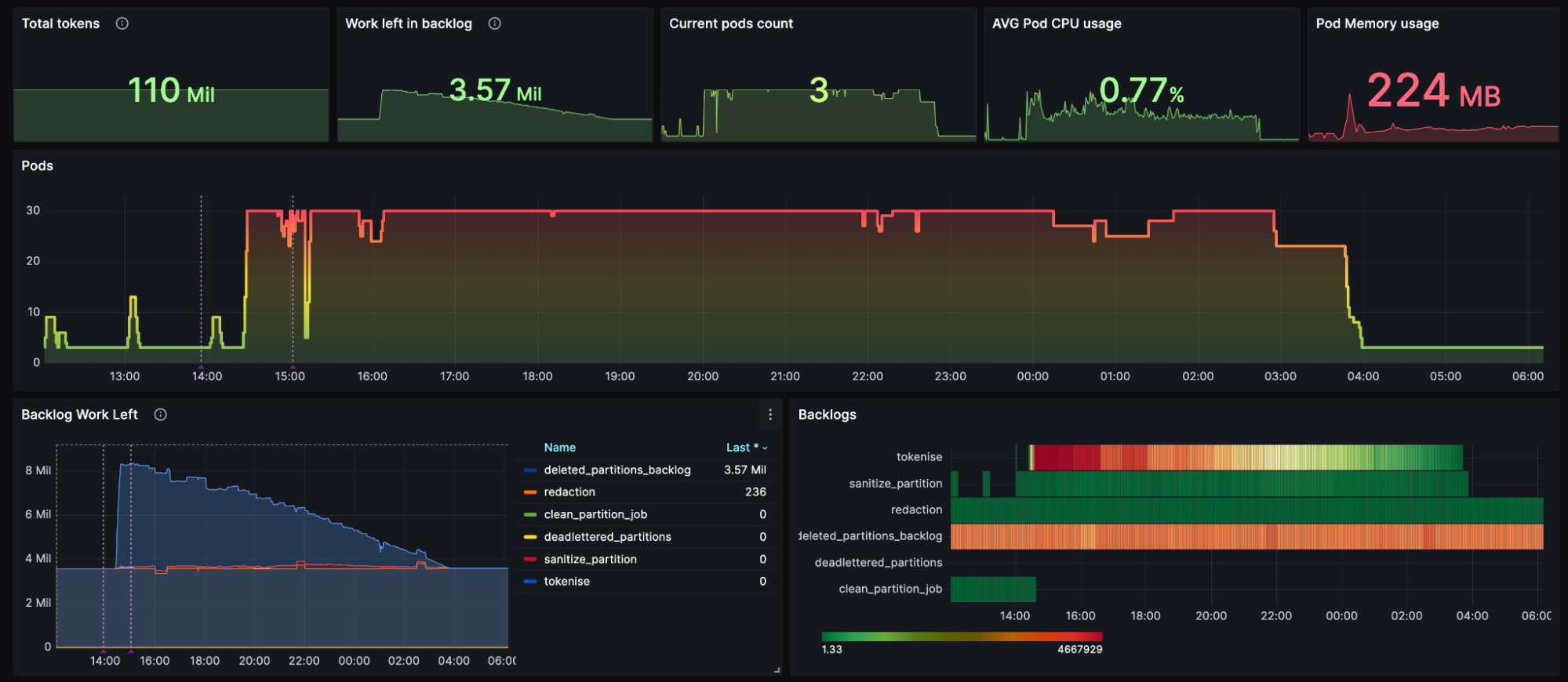Click the Pod Memory usage panel title
Image resolution: width=1568 pixels, height=682 pixels.
[1377, 24]
